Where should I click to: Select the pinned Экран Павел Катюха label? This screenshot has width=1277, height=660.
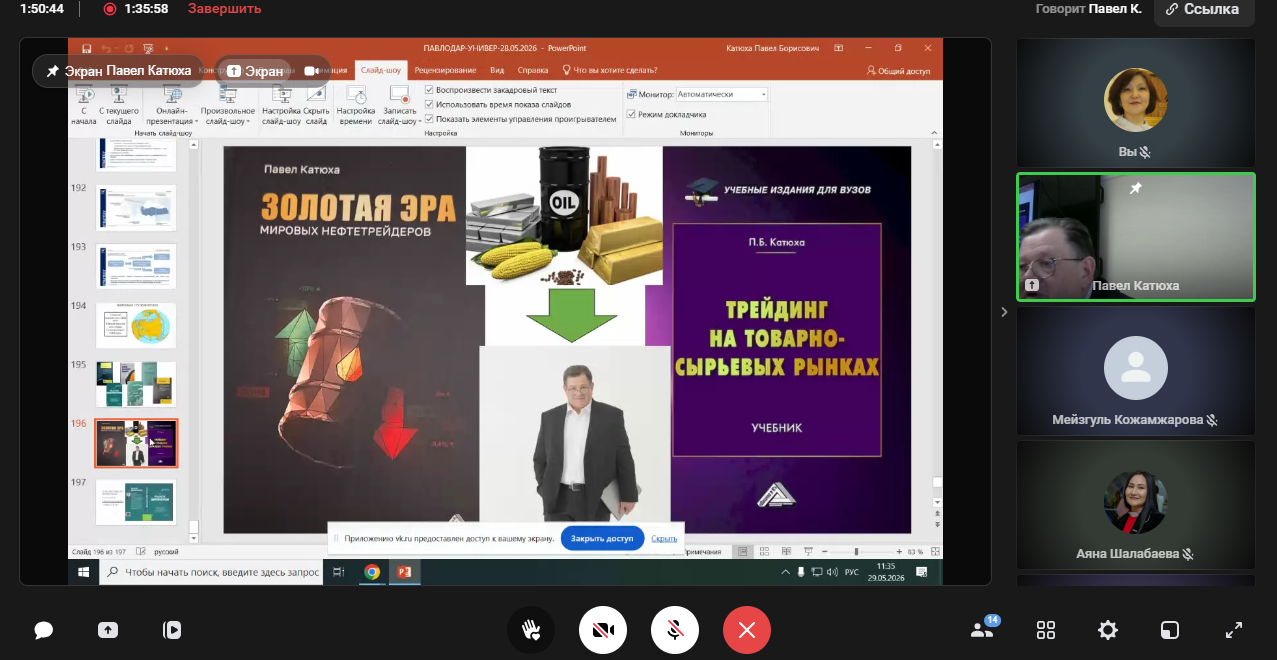point(118,71)
